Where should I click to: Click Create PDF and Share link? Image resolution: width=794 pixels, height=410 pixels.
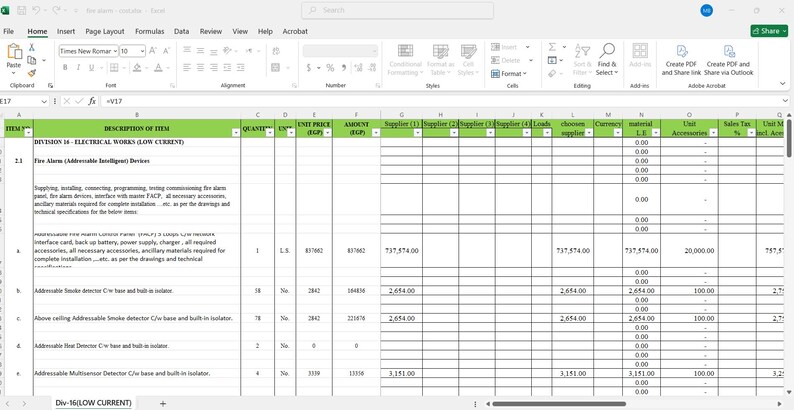(x=681, y=60)
